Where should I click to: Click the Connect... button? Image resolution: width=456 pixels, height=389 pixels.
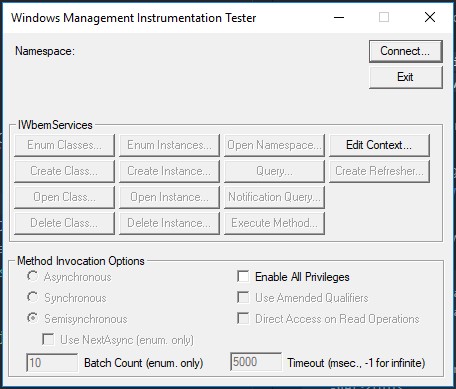tap(406, 51)
